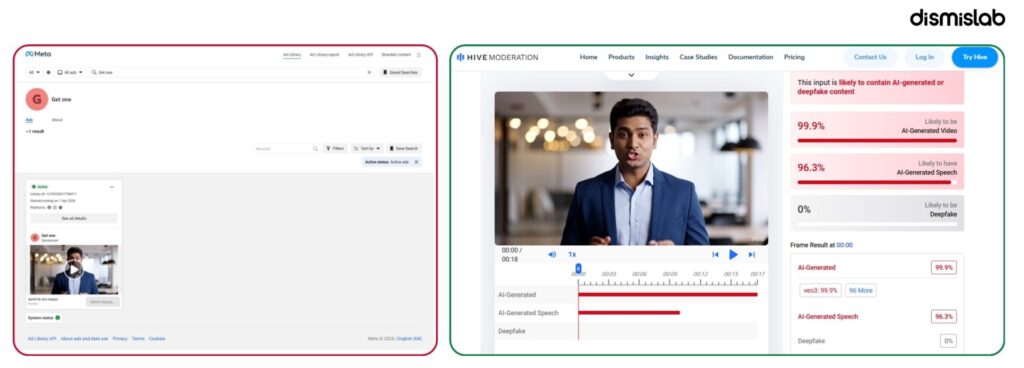Click the "G" Get one page avatar
1024x368 pixels.
click(x=37, y=99)
